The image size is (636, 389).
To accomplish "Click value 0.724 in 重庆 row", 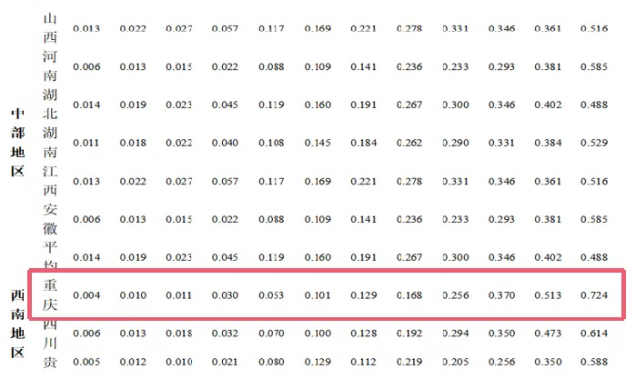I will (594, 295).
